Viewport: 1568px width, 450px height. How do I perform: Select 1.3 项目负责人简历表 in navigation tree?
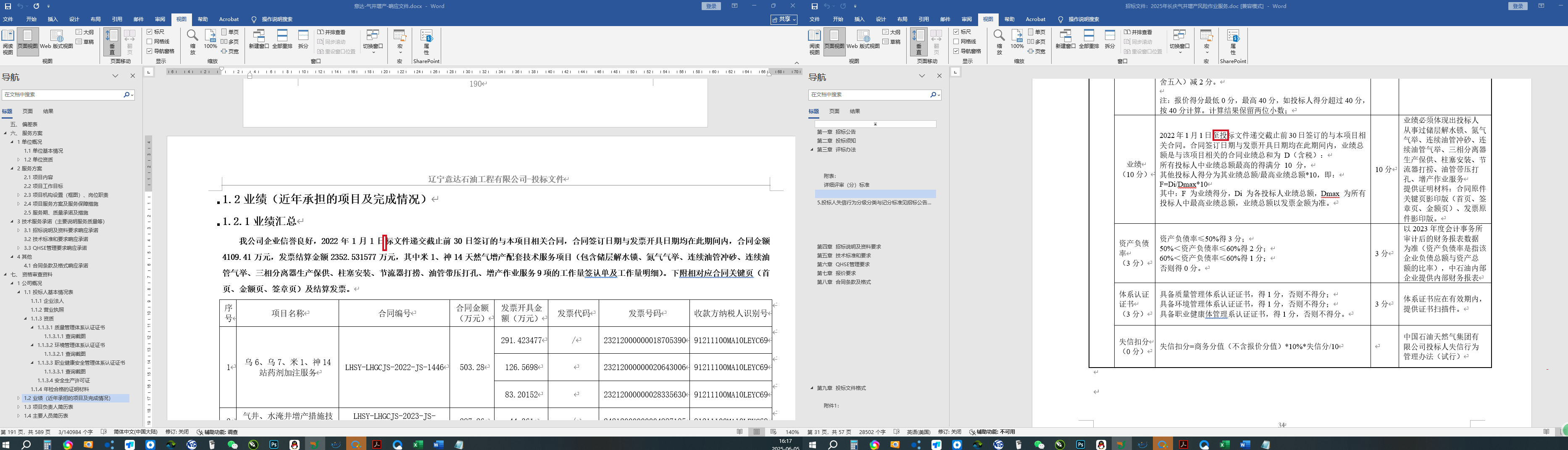(49, 407)
